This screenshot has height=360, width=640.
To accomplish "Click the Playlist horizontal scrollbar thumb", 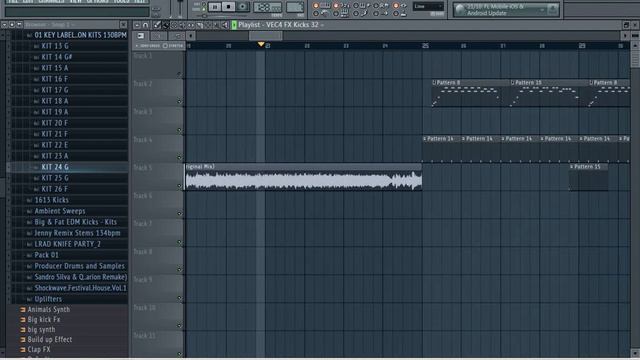I will tap(265, 36).
